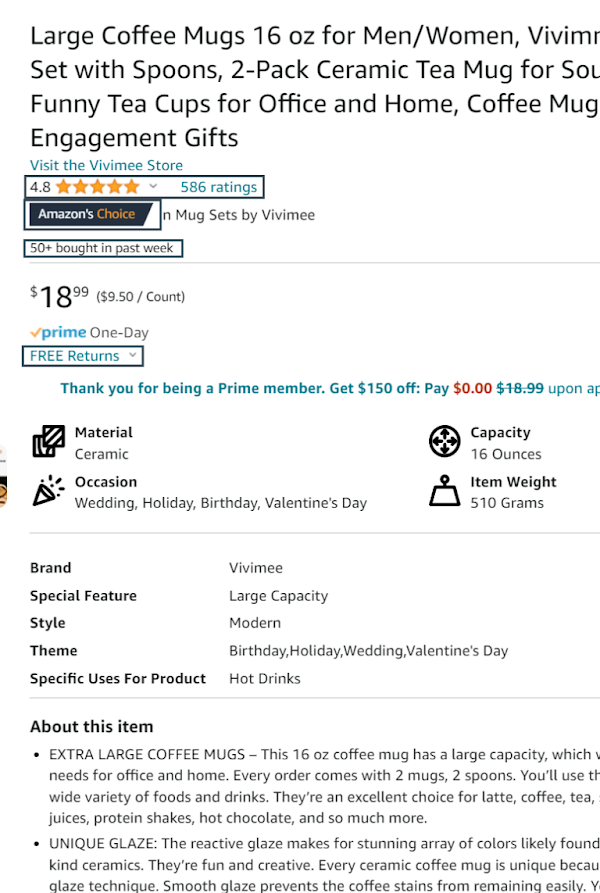Click the Material swatch icon
Image resolution: width=600 pixels, height=893 pixels.
(48, 441)
